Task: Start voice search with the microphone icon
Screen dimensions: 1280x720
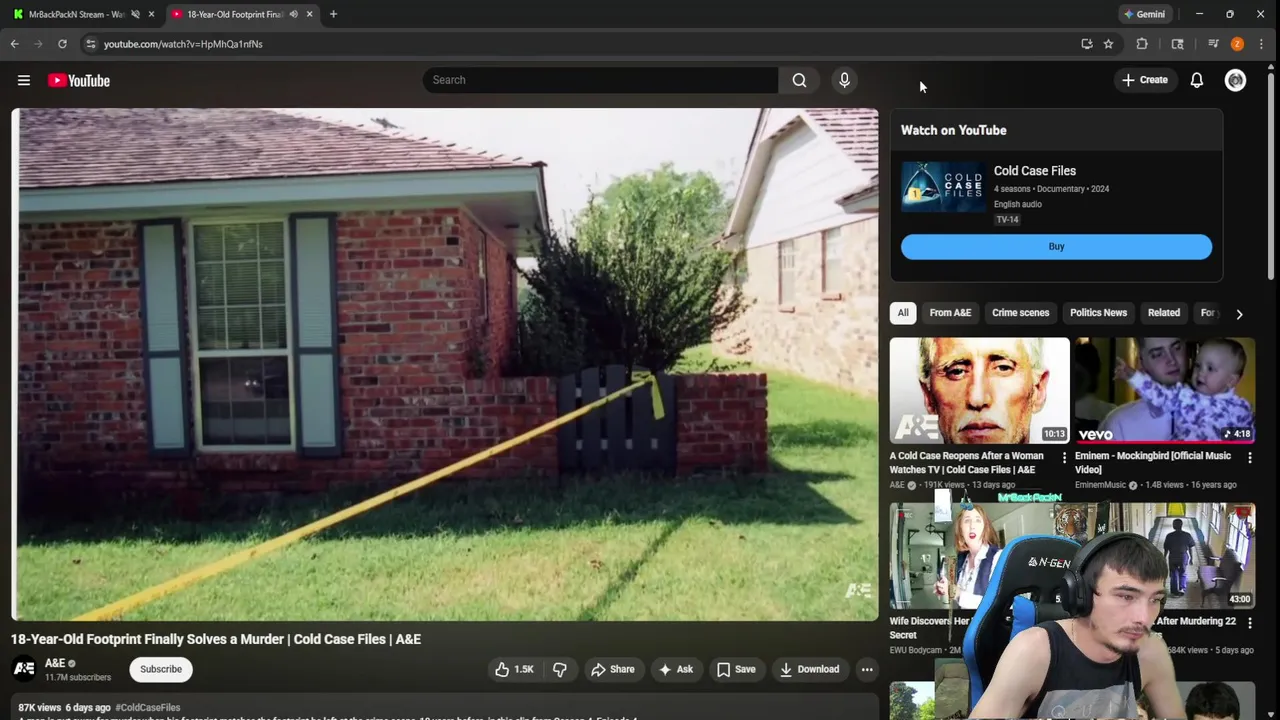Action: point(844,80)
